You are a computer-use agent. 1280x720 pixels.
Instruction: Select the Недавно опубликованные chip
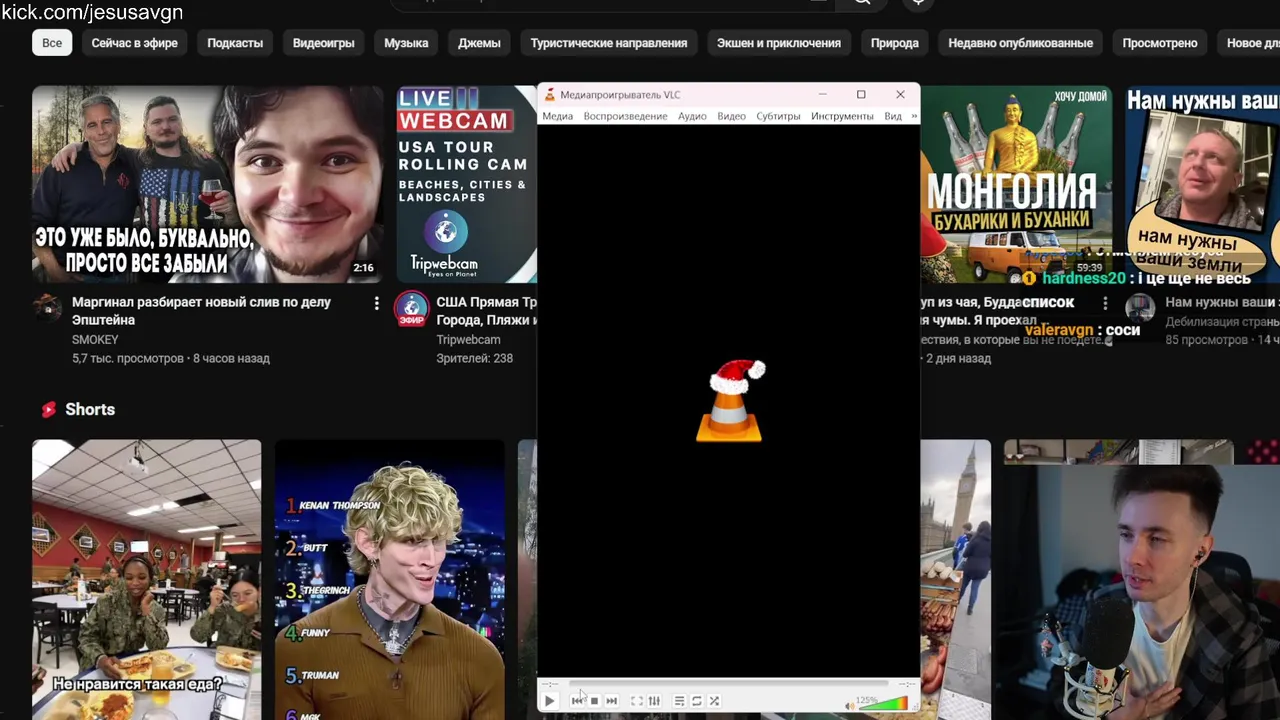[1020, 43]
